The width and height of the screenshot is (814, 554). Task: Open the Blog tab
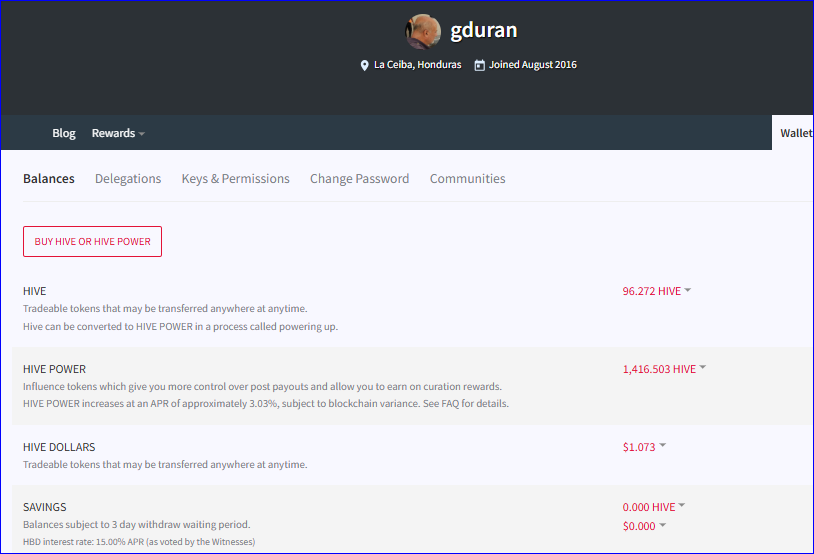click(x=64, y=133)
